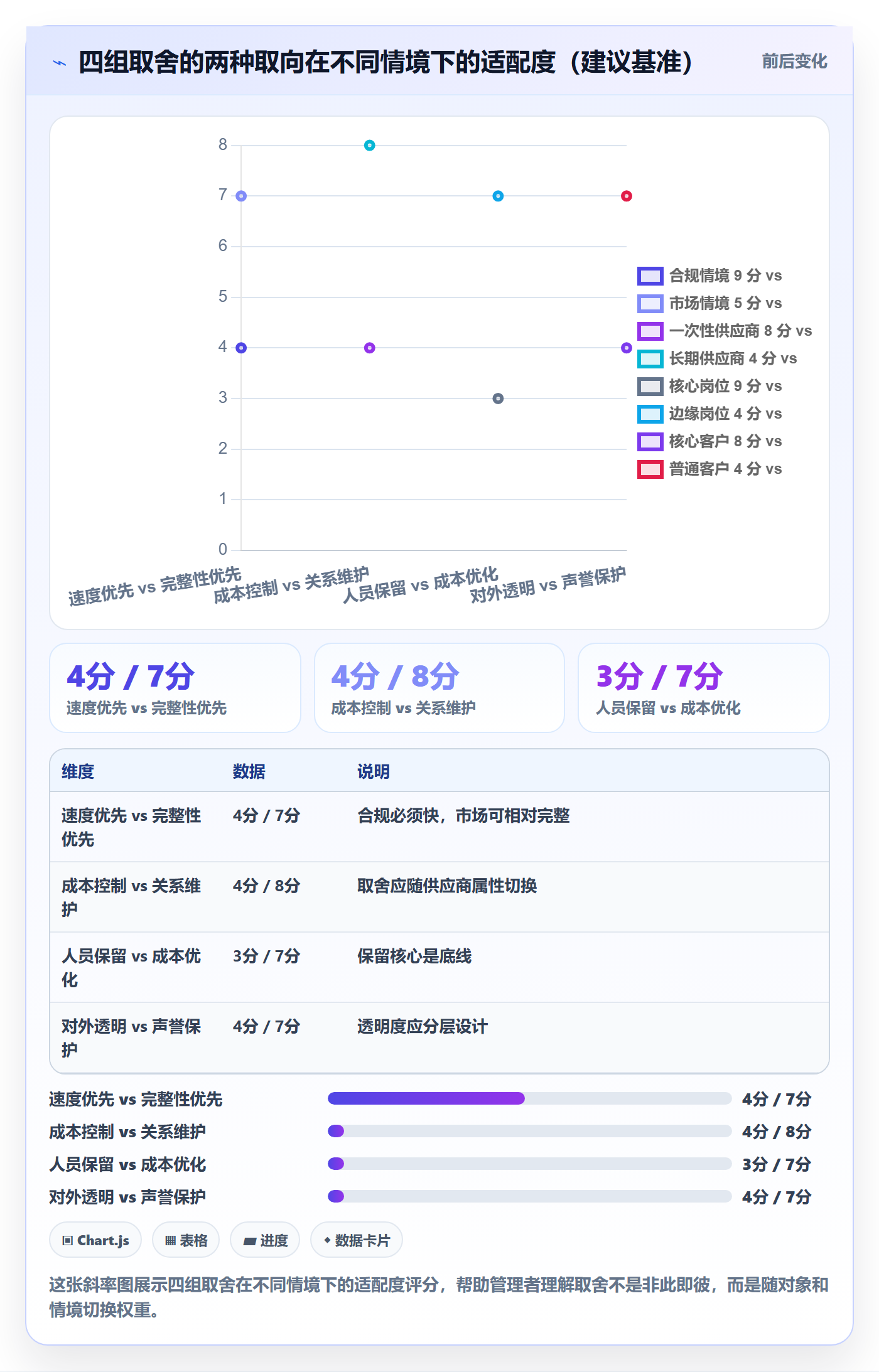Click the gray data point at value 3
The width and height of the screenshot is (879, 1372).
click(498, 399)
